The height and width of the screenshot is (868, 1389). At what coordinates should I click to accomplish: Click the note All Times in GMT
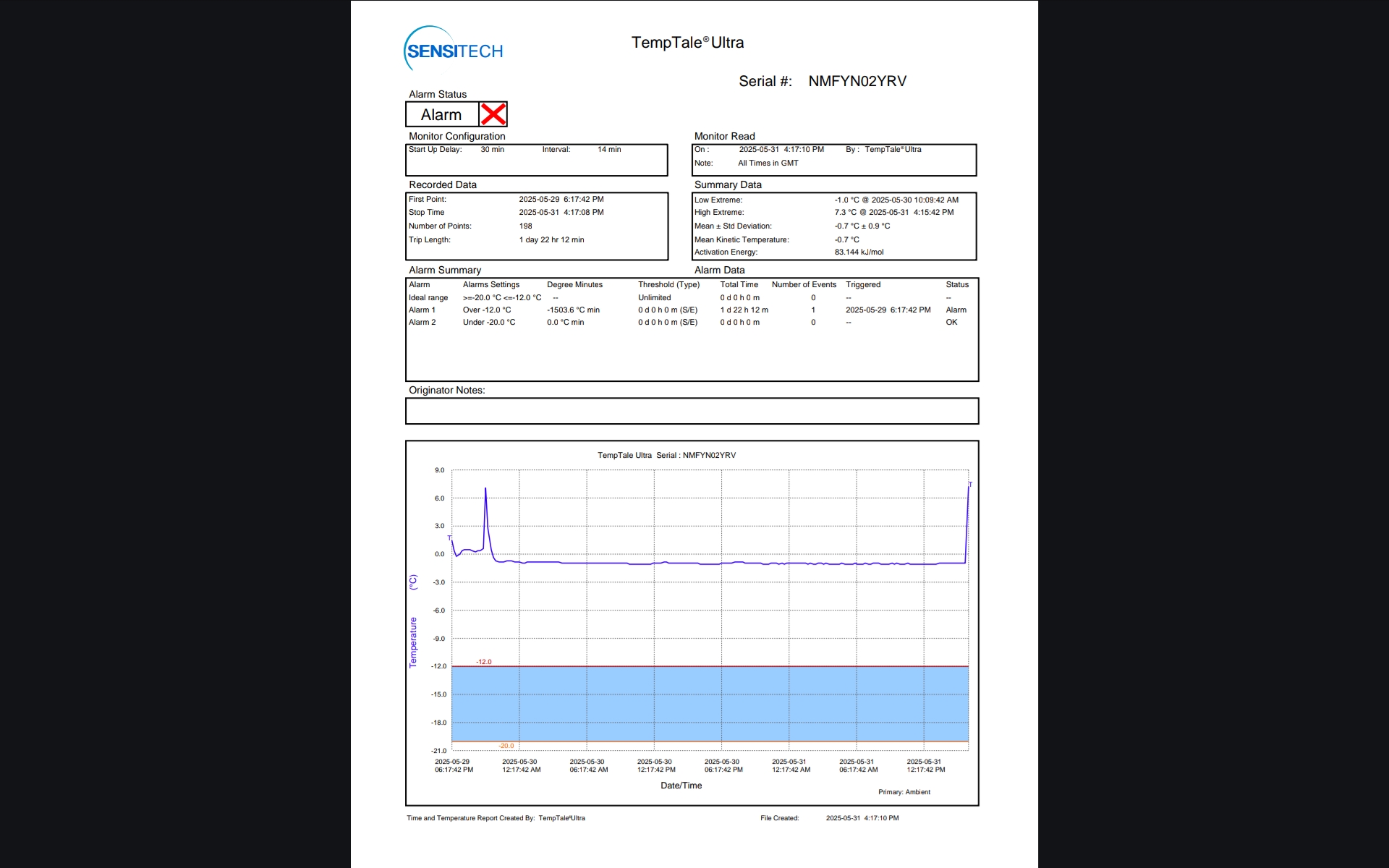coord(768,163)
